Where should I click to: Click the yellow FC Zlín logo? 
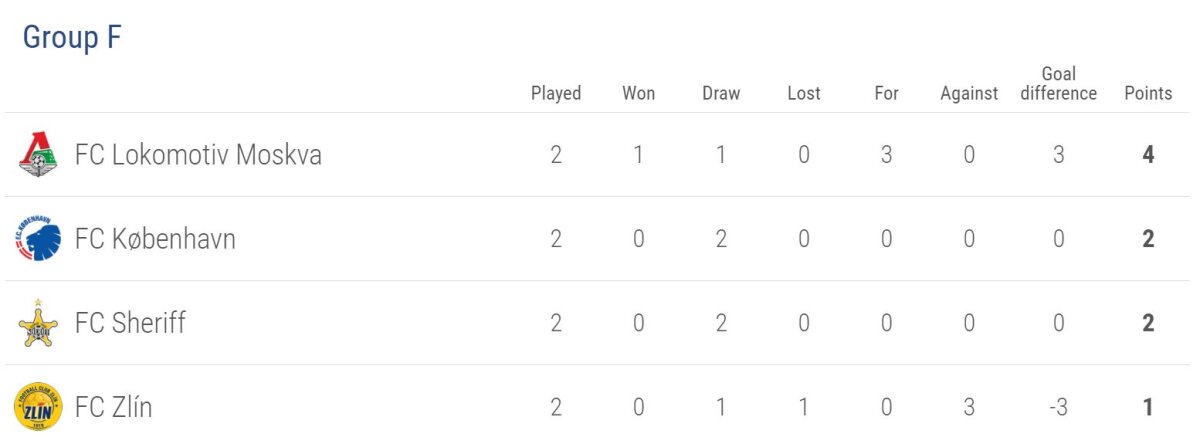(38, 407)
